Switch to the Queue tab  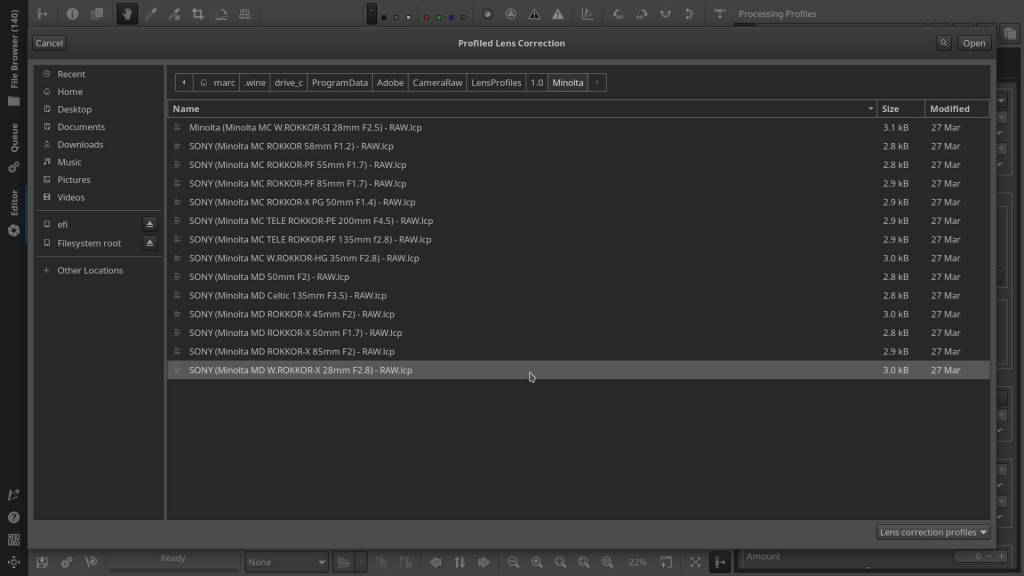(x=14, y=148)
